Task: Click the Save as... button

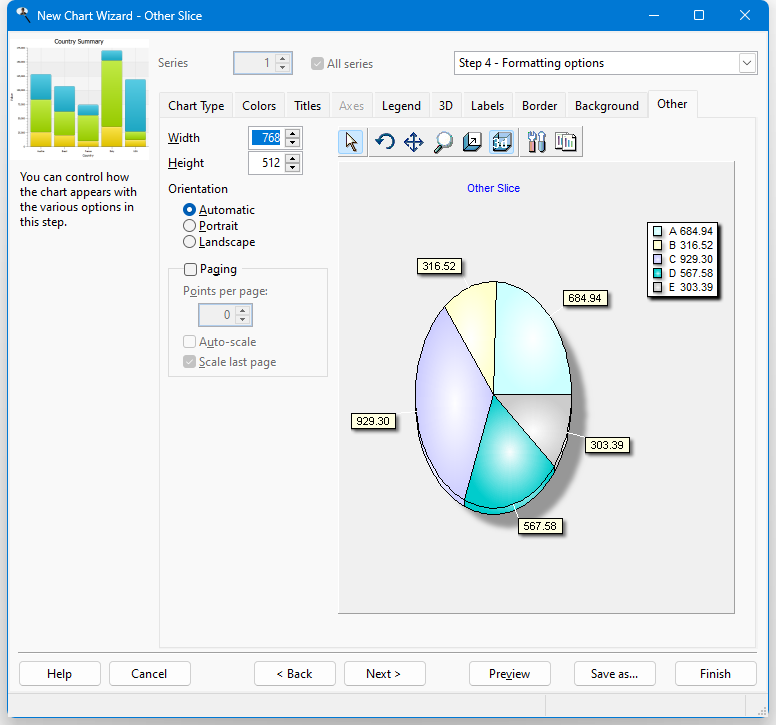Action: point(615,674)
